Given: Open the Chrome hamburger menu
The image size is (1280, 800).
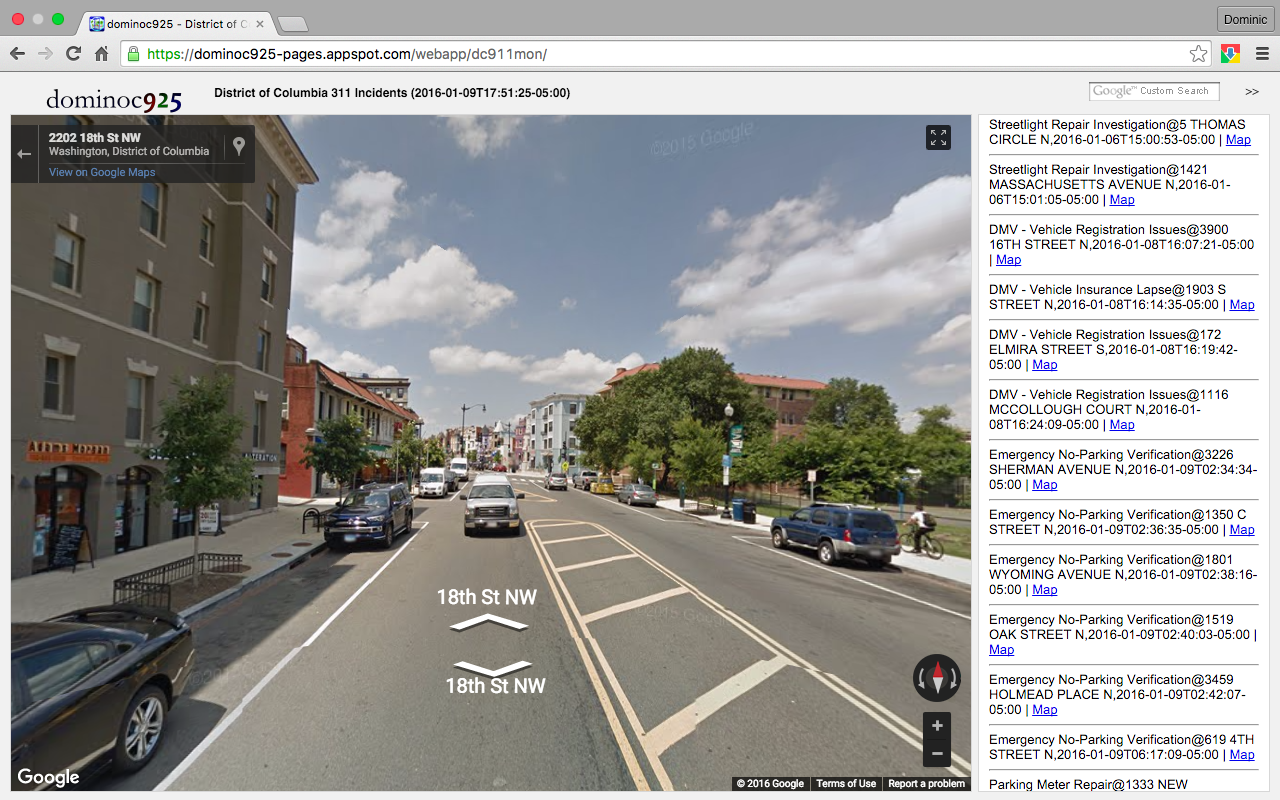Looking at the screenshot, I should [x=1262, y=54].
